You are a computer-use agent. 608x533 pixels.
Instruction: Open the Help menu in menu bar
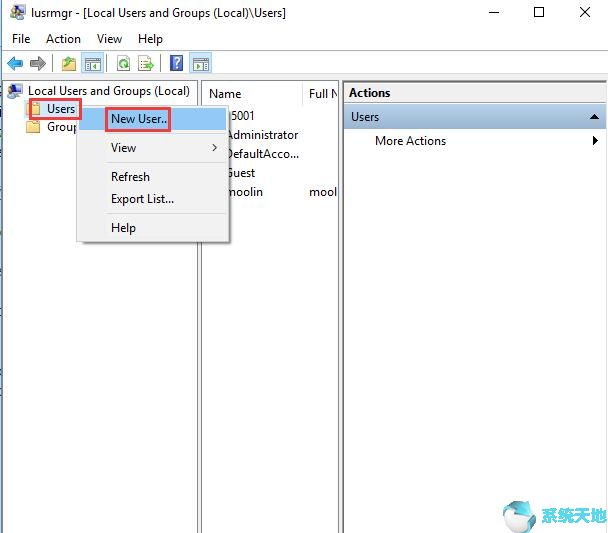point(150,39)
